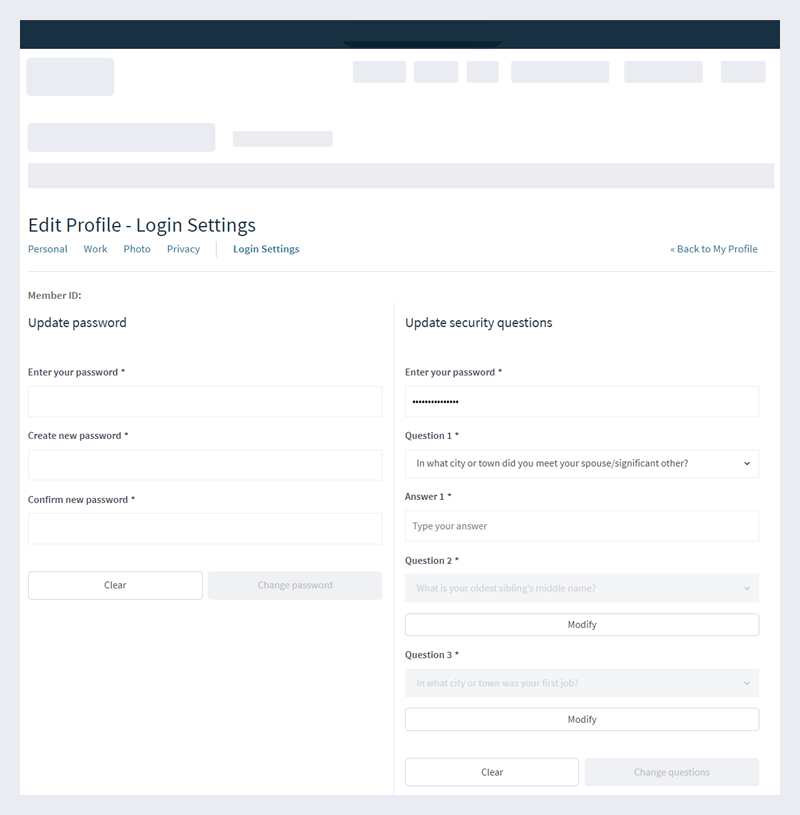
Task: Select the Login Settings tab
Action: click(266, 249)
